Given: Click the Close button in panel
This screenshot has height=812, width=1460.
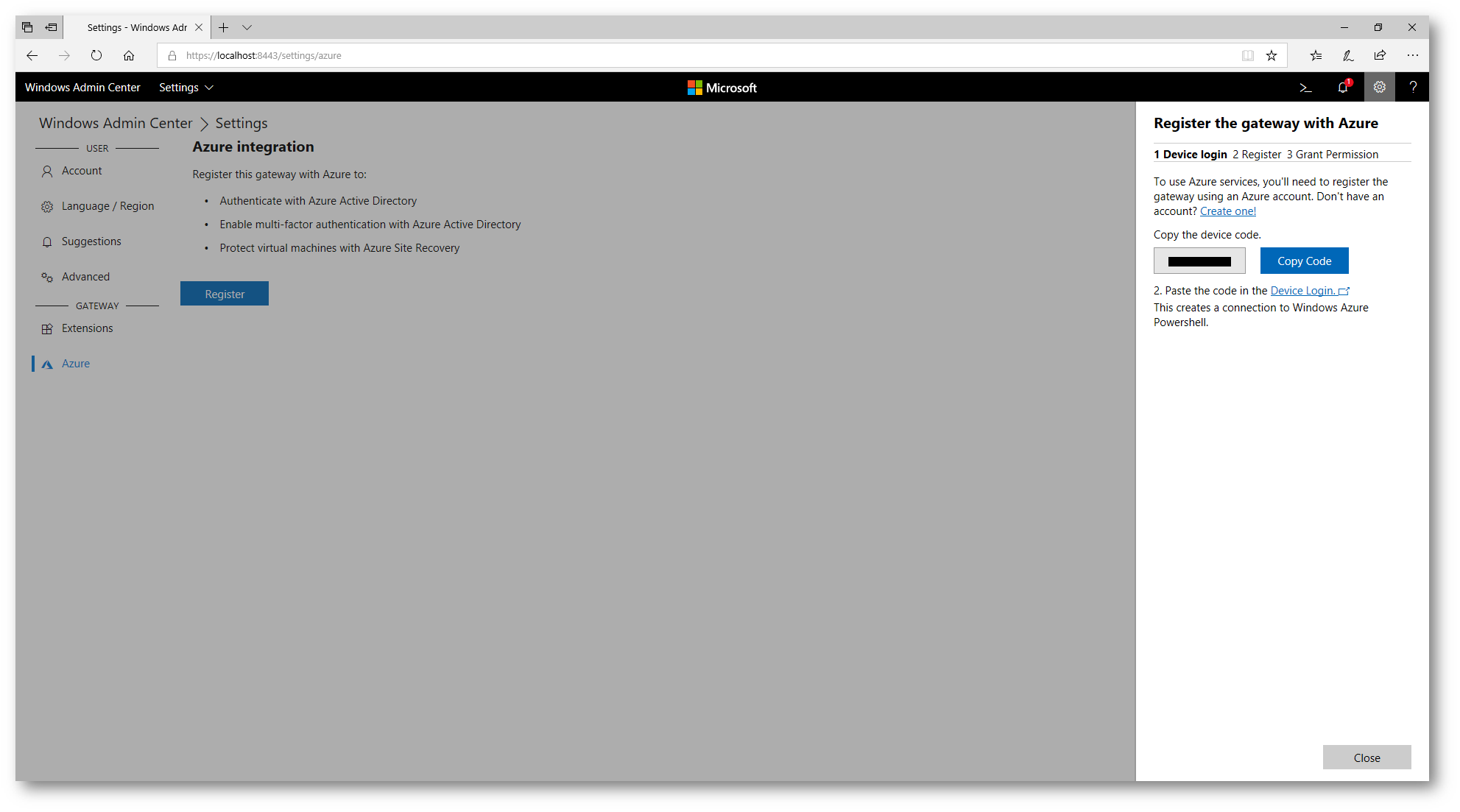Looking at the screenshot, I should (1366, 758).
